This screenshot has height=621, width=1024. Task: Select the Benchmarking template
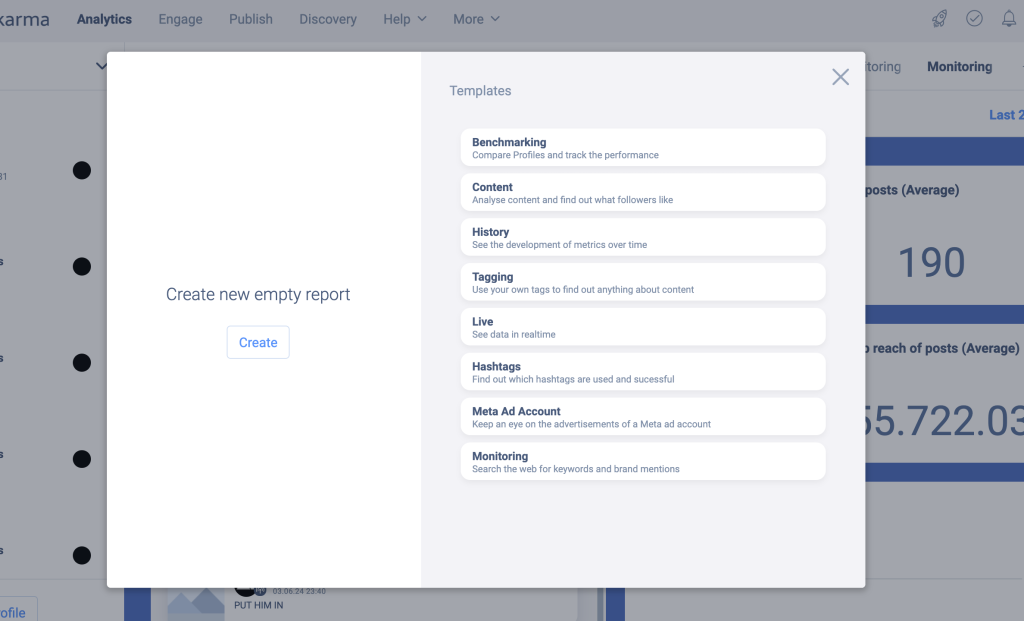pos(643,148)
